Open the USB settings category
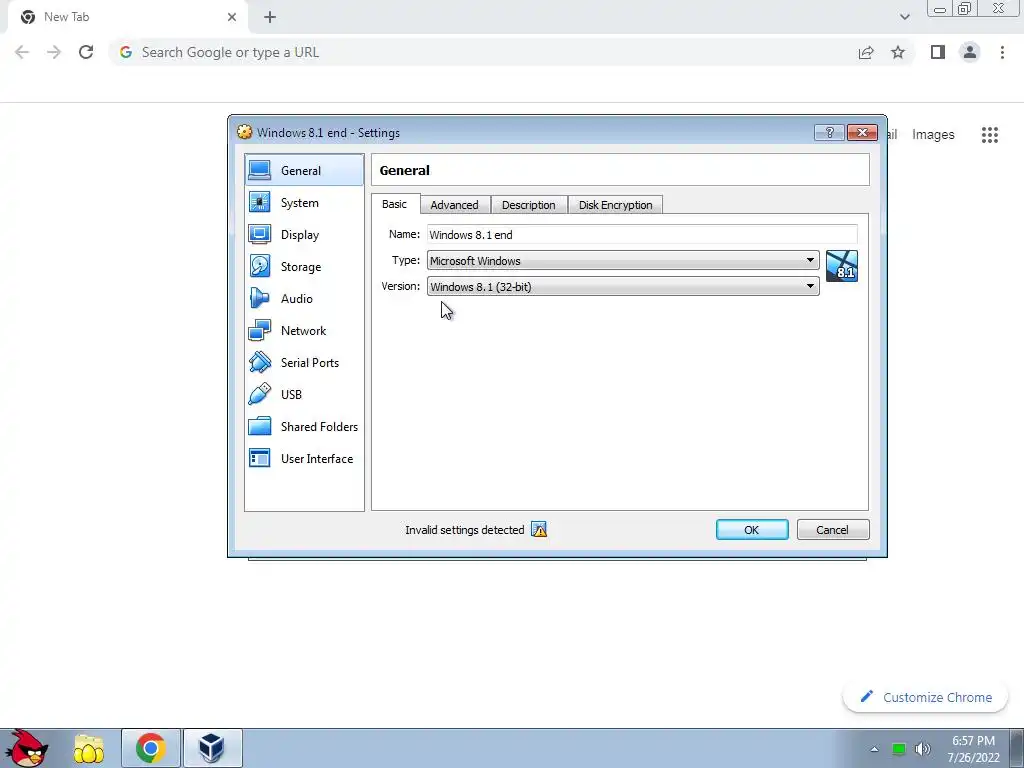Viewport: 1024px width, 768px height. tap(304, 394)
